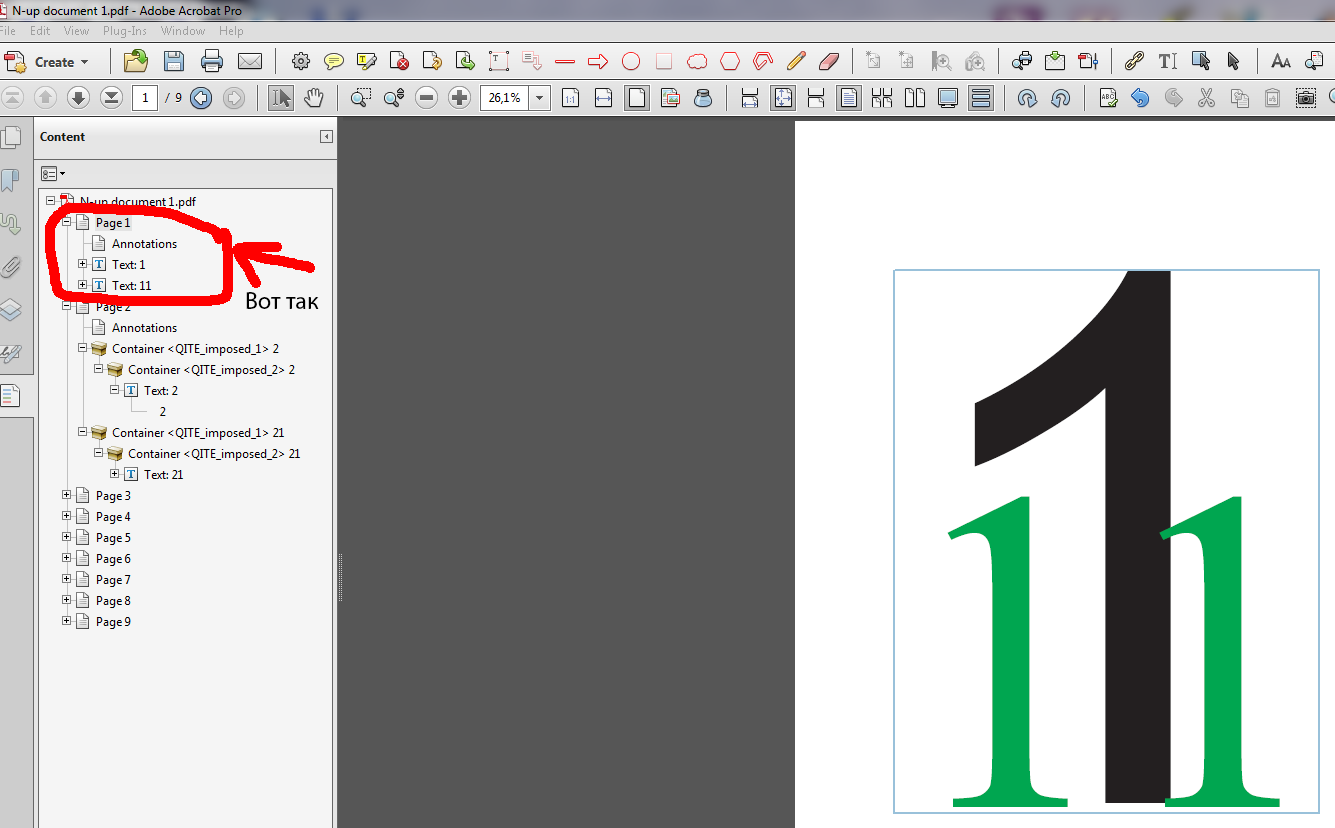Add a sticky note comment
Image resolution: width=1335 pixels, height=828 pixels.
pyautogui.click(x=334, y=61)
